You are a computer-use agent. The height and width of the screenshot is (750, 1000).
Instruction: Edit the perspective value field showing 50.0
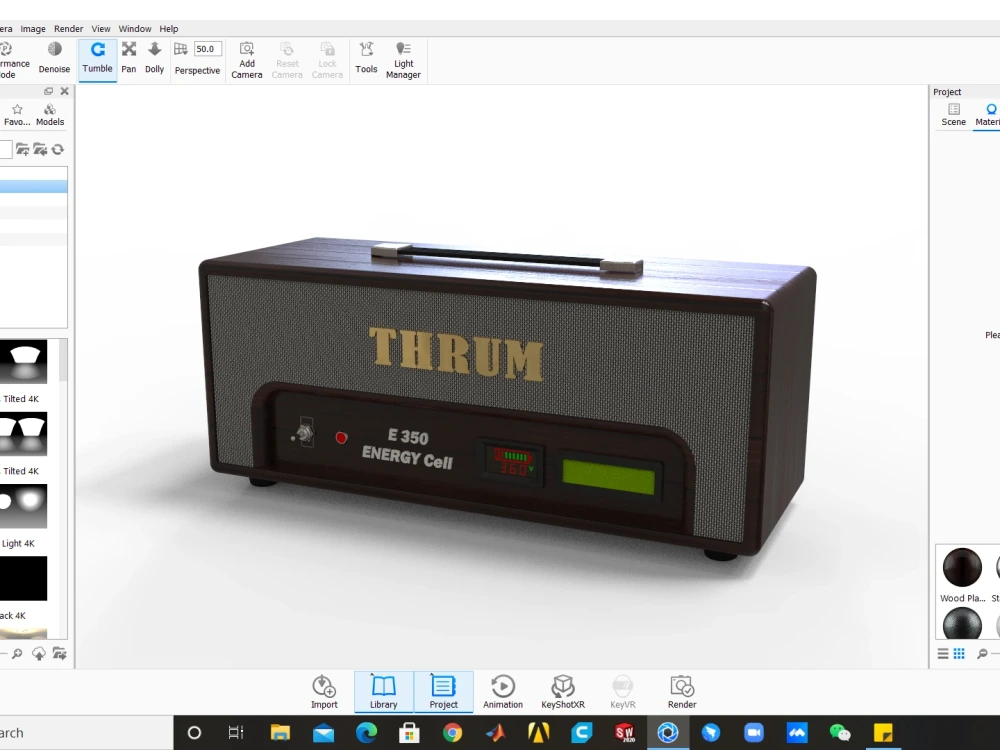point(208,48)
